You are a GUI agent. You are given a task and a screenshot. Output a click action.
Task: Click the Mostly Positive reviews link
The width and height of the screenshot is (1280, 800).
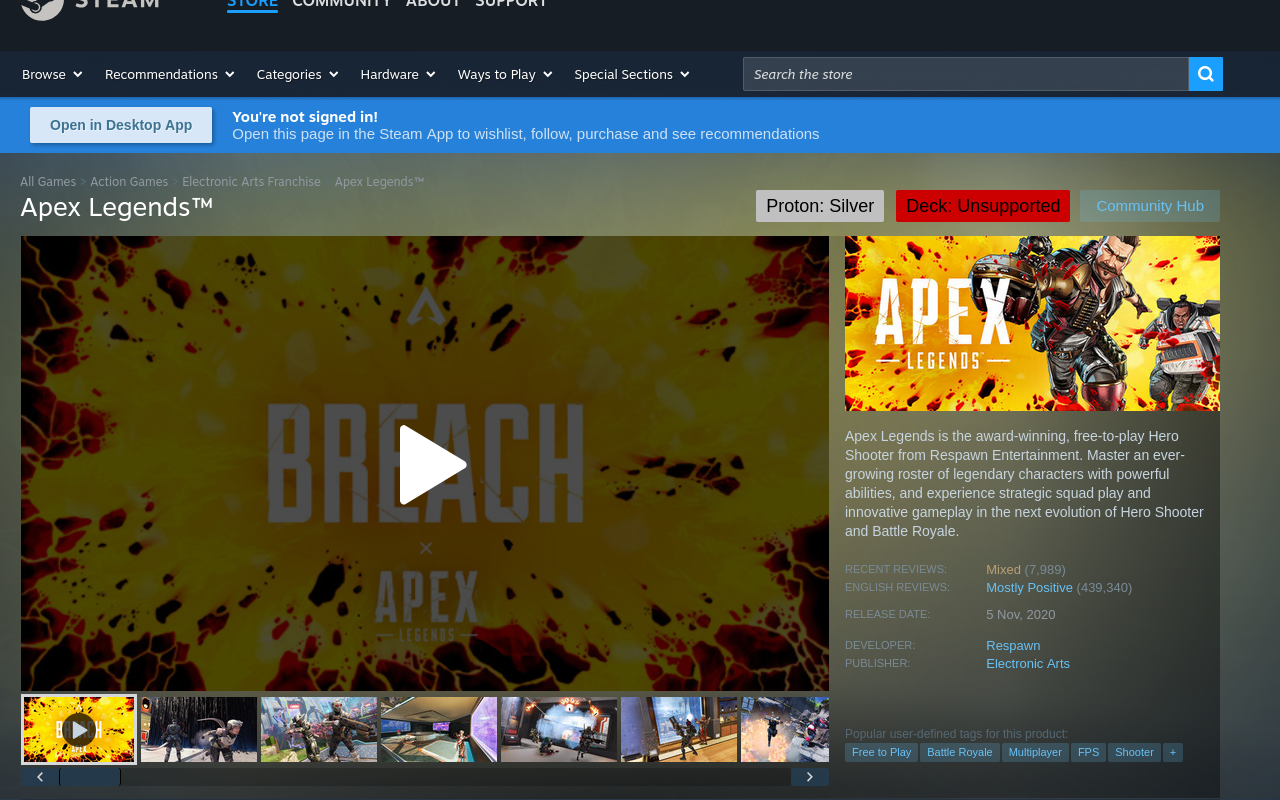[1029, 588]
